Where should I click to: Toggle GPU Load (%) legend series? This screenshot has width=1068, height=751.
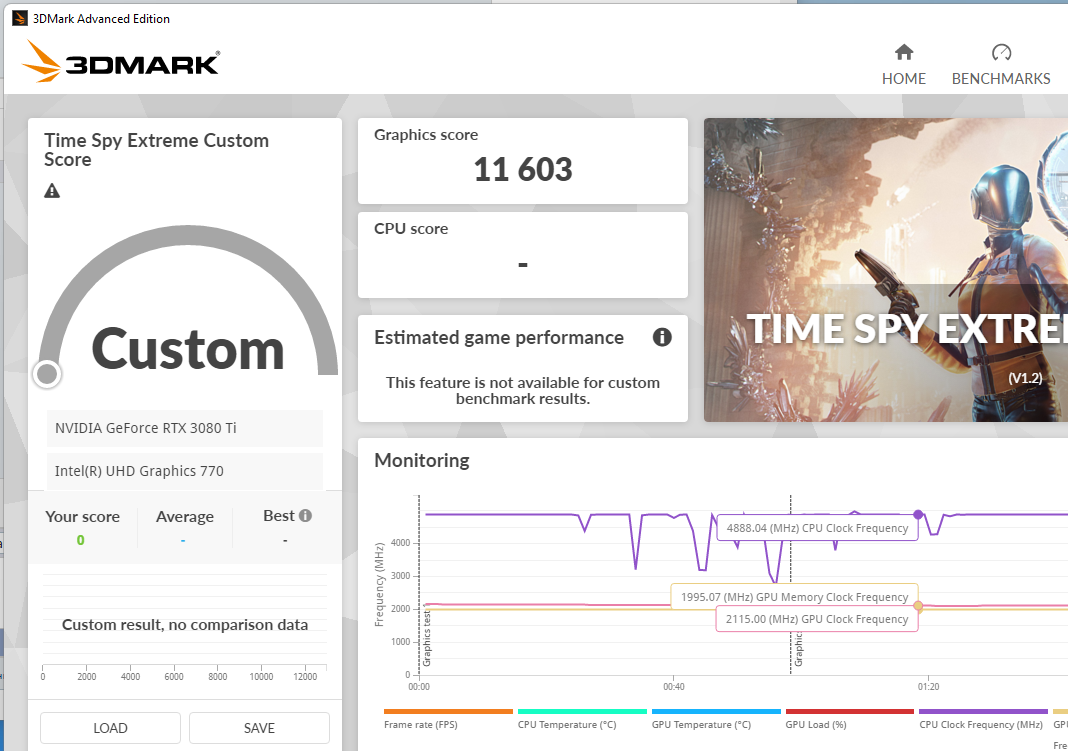click(x=849, y=719)
